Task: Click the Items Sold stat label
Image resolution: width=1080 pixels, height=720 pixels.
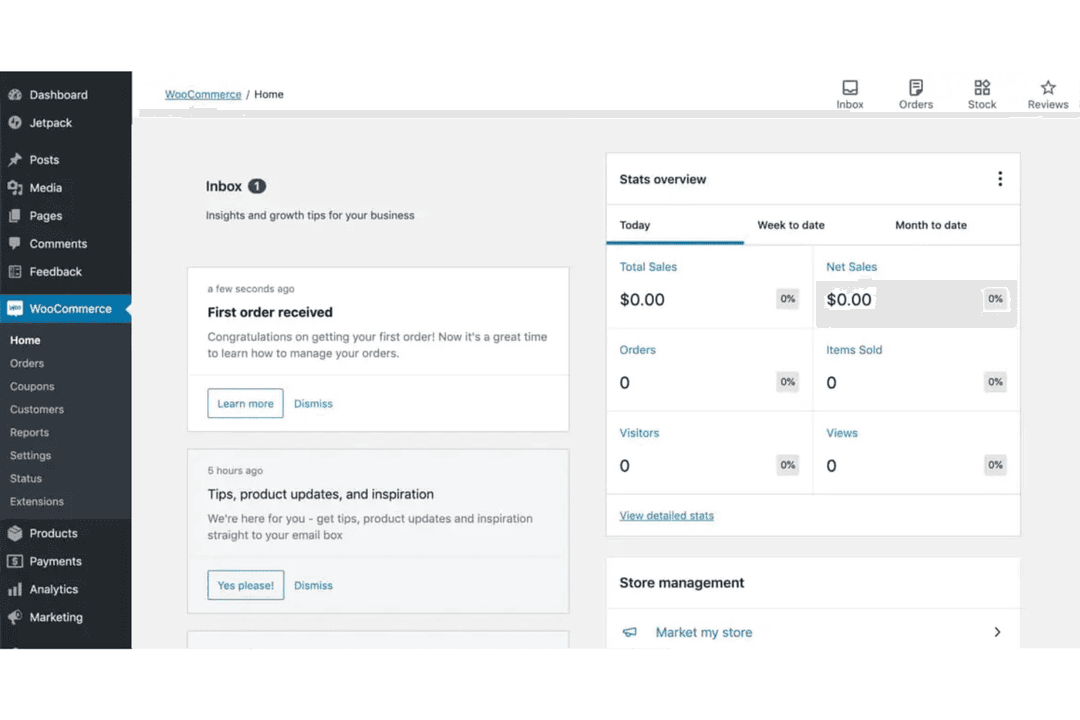Action: point(854,350)
